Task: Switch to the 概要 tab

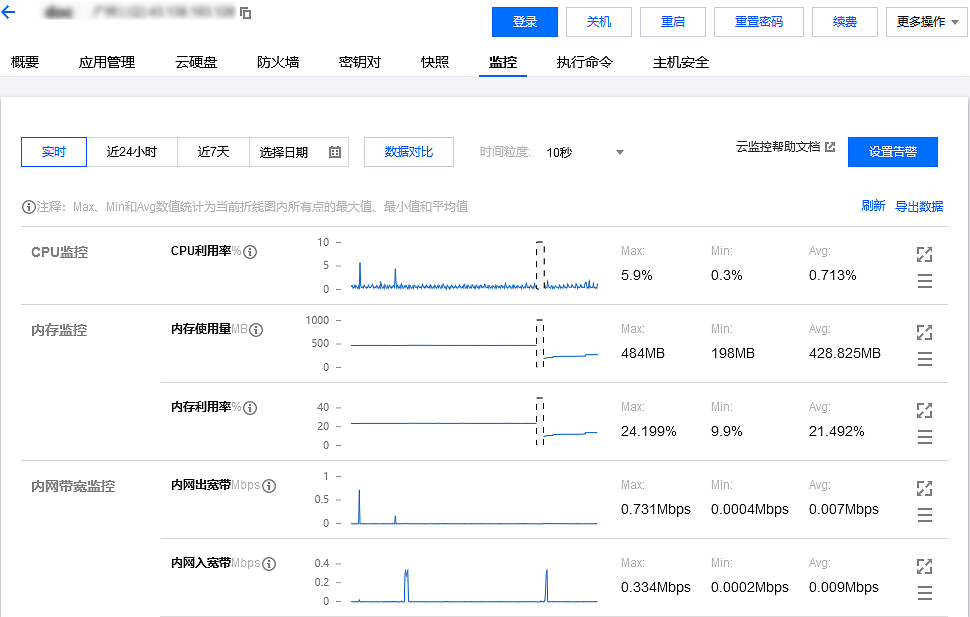Action: (25, 63)
